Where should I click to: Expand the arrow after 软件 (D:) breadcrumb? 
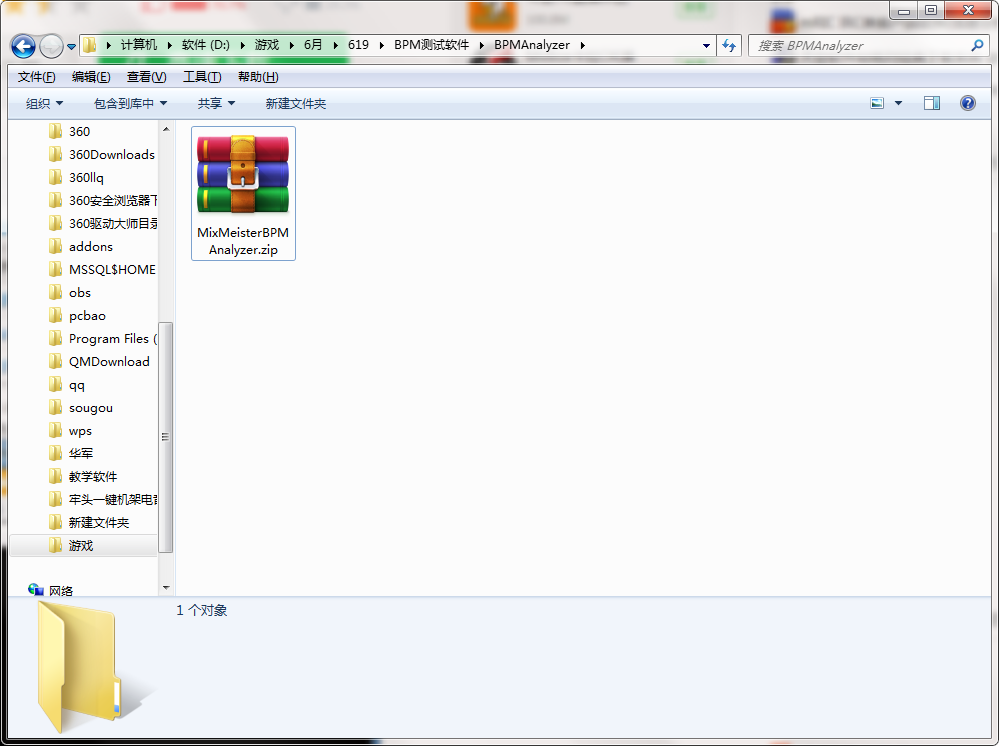click(x=243, y=45)
